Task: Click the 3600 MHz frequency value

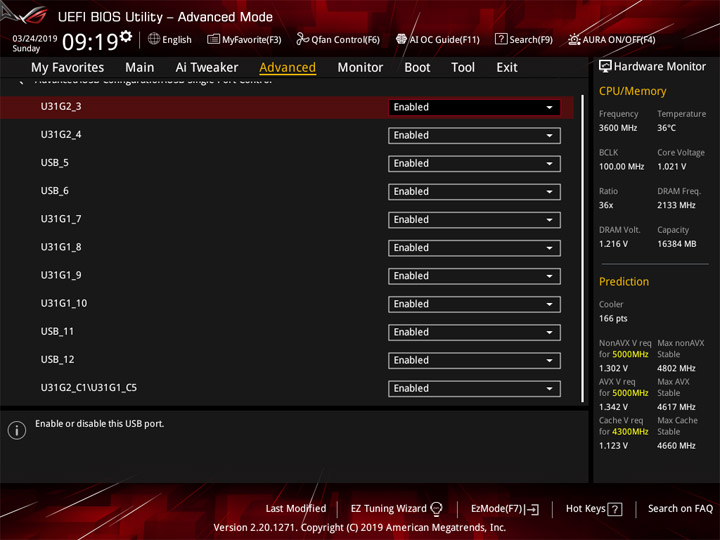Action: click(618, 128)
